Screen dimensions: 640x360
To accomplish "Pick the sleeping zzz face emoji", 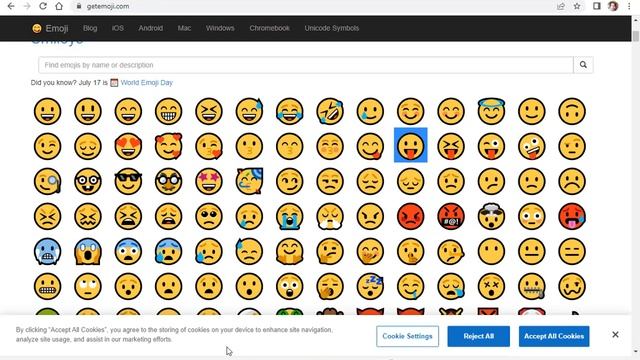I will pos(370,286).
